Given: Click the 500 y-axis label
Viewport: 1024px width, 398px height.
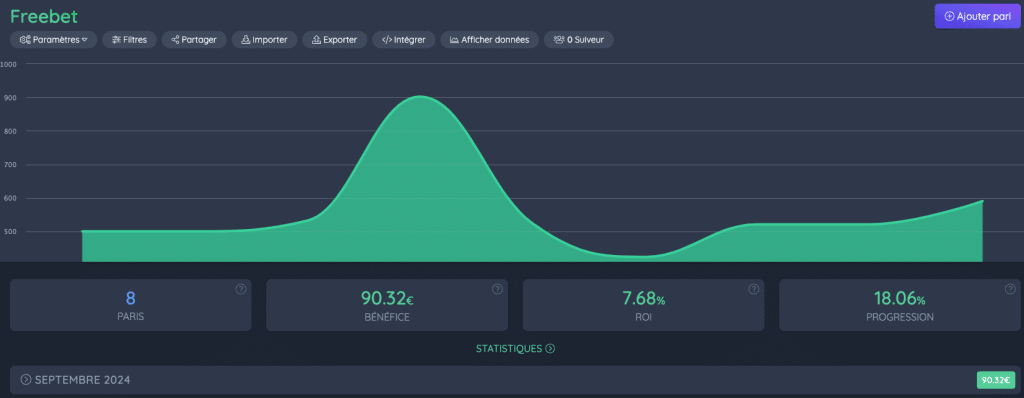Looking at the screenshot, I should click(x=10, y=231).
